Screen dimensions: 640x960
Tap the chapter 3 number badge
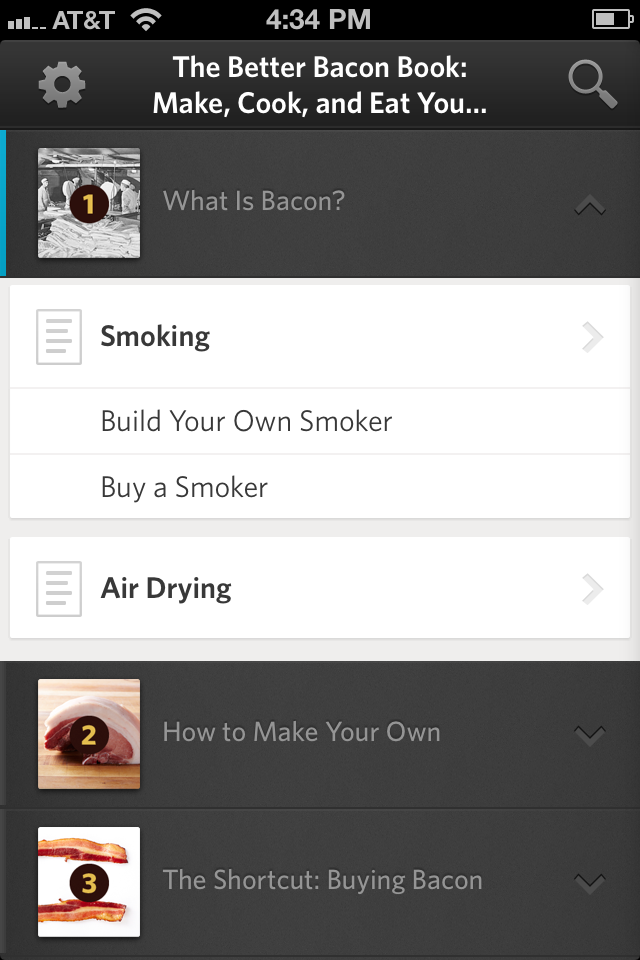(89, 882)
